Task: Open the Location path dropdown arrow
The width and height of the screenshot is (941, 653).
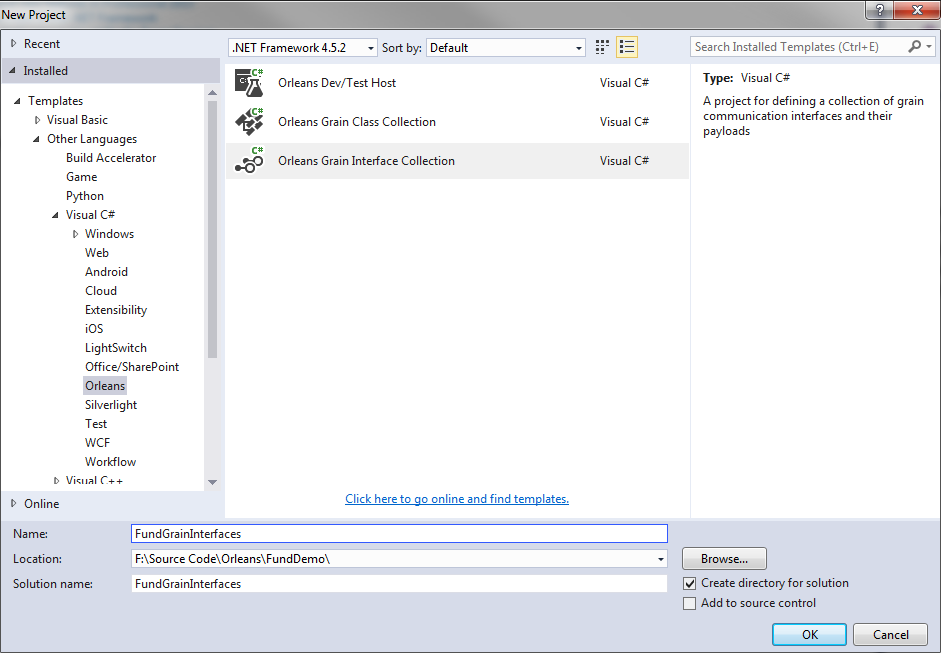Action: pos(660,559)
